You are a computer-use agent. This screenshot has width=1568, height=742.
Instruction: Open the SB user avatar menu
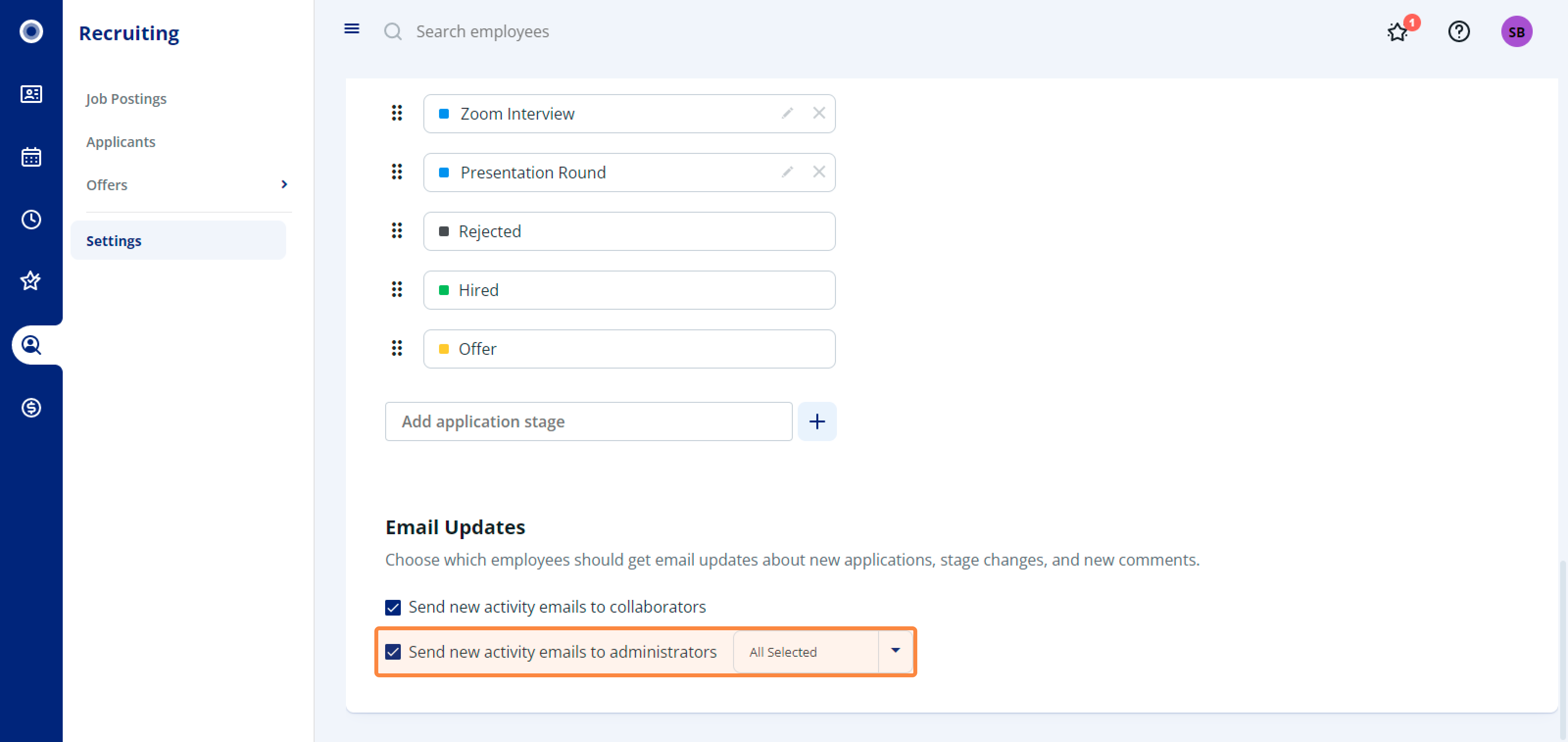(x=1516, y=32)
